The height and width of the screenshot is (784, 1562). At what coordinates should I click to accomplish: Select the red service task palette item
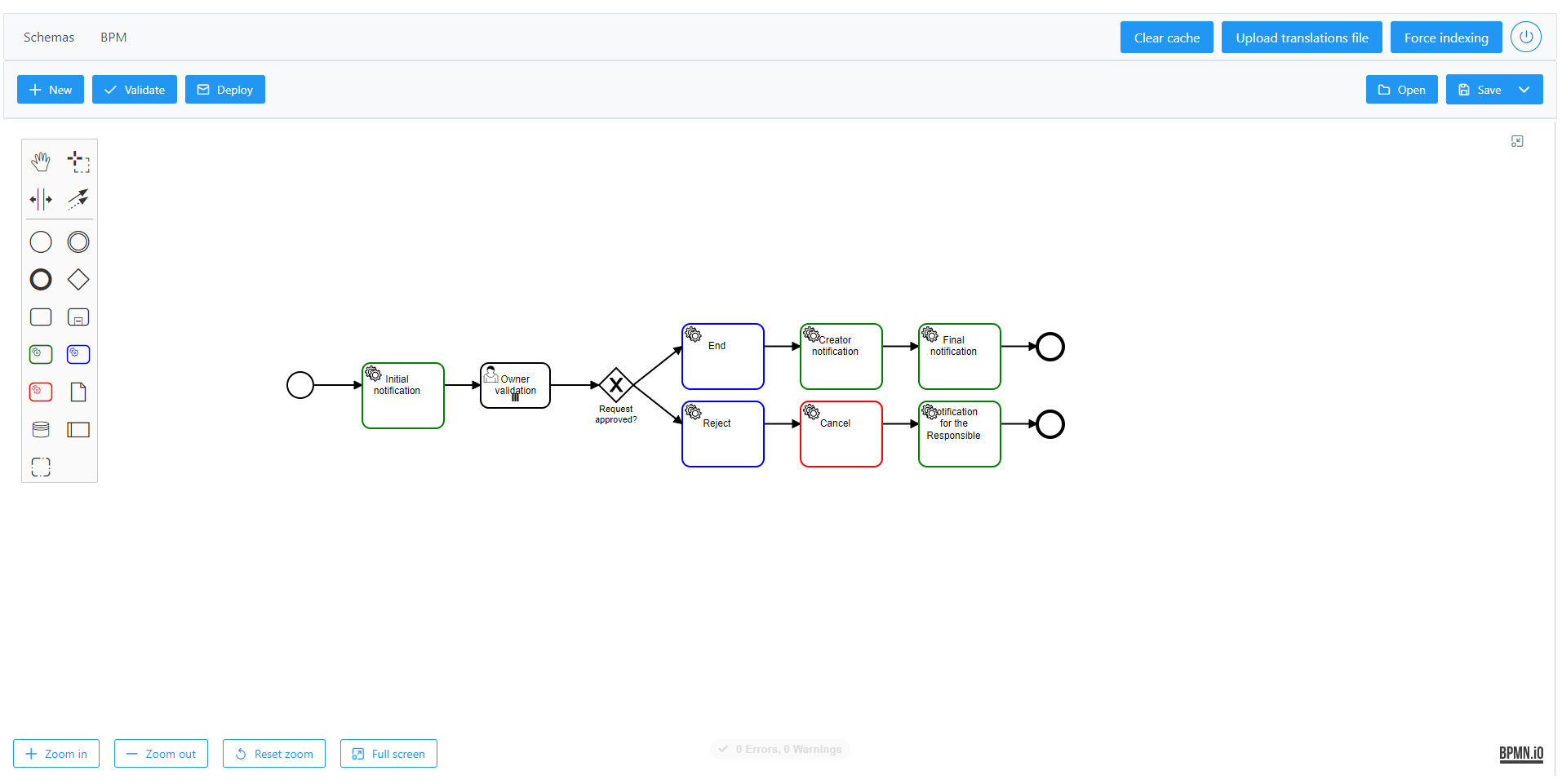(41, 392)
